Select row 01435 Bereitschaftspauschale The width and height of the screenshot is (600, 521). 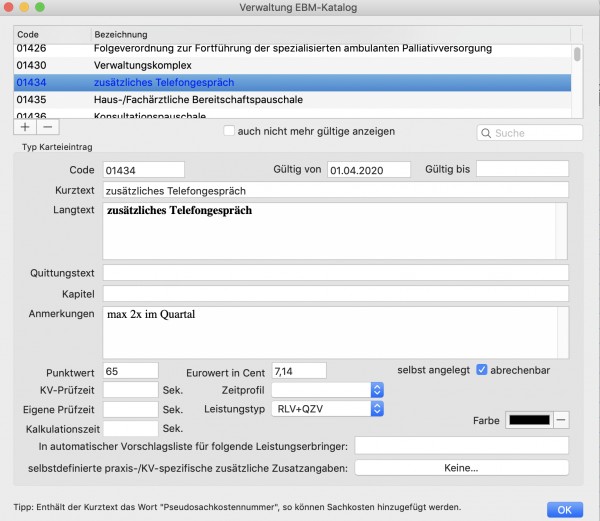tap(292, 100)
